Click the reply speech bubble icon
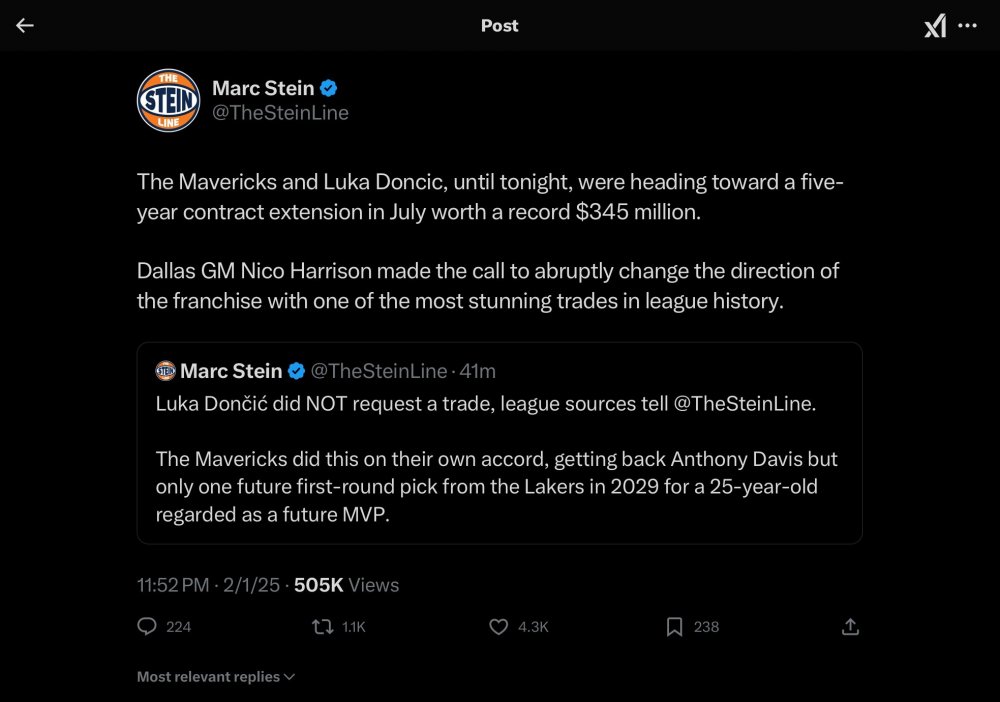 tap(146, 626)
